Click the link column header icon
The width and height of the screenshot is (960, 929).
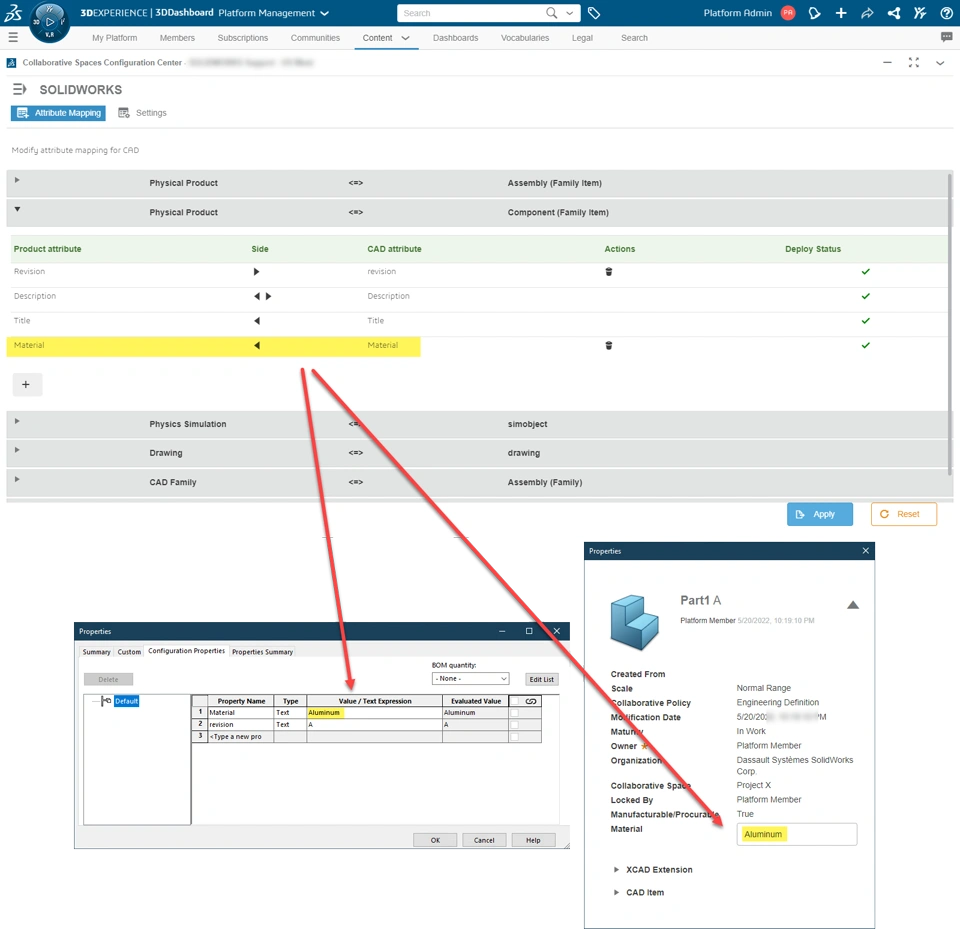pyautogui.click(x=531, y=701)
